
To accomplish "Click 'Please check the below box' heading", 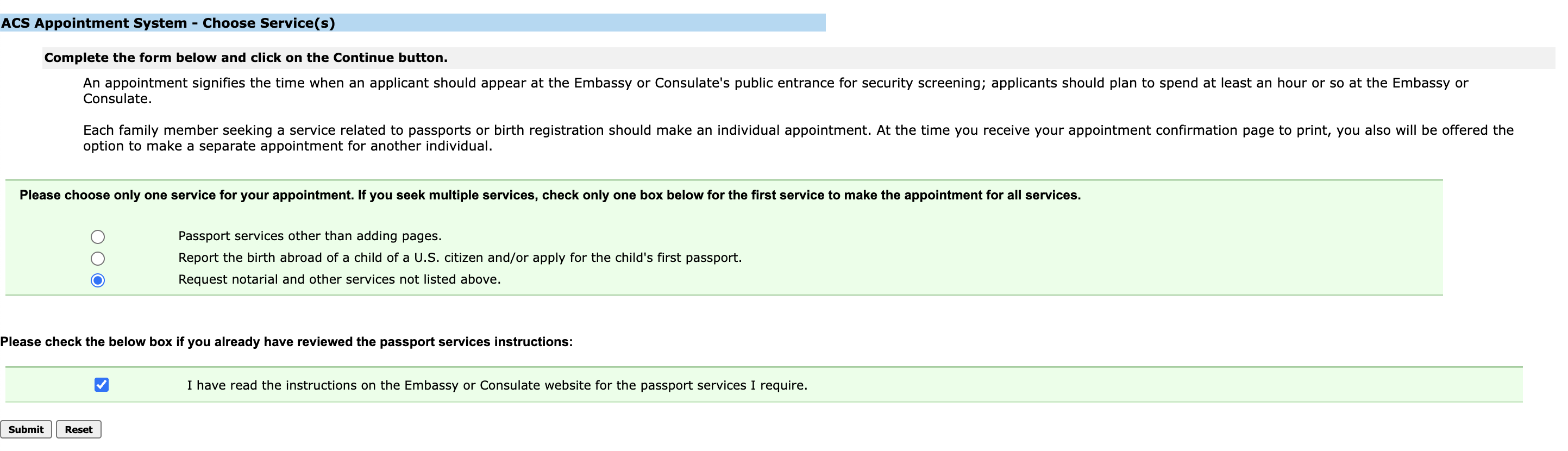I will 286,342.
